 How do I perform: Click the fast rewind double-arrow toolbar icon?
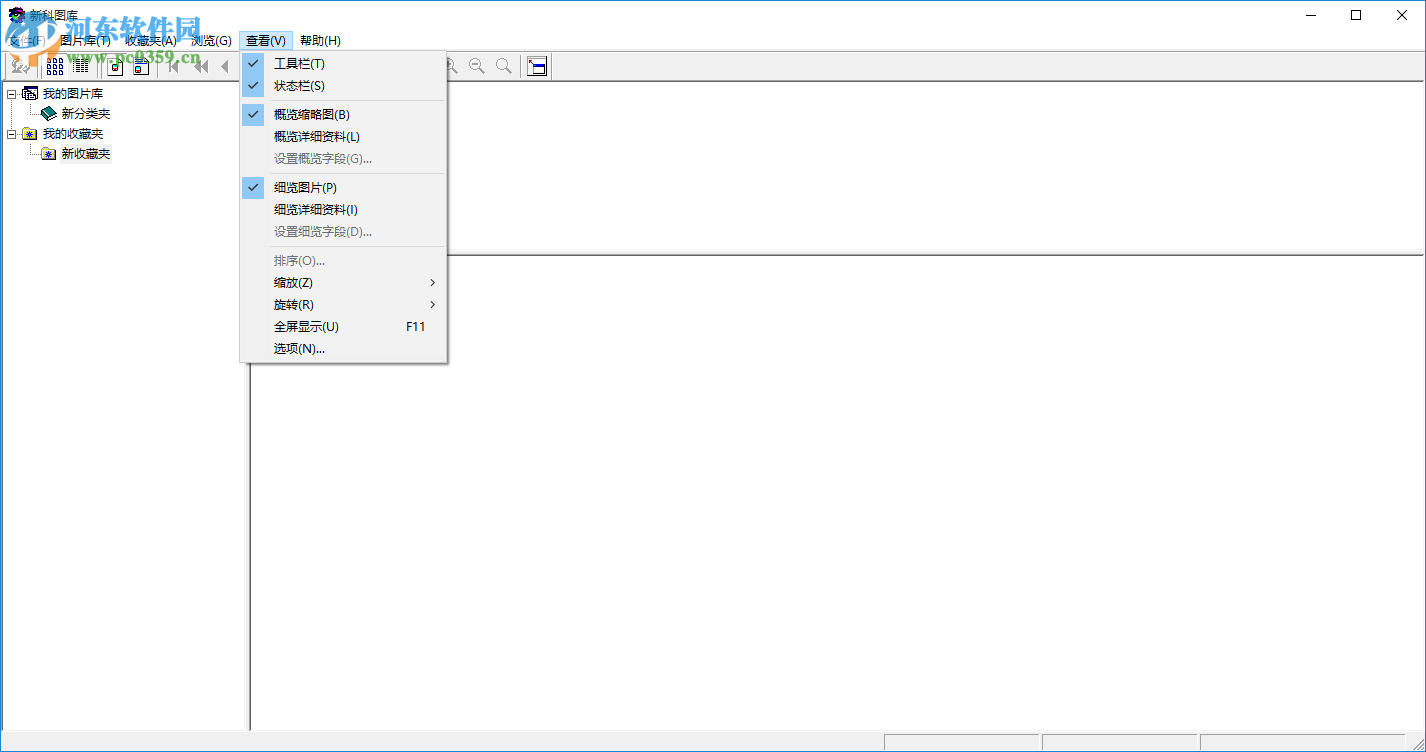point(200,67)
